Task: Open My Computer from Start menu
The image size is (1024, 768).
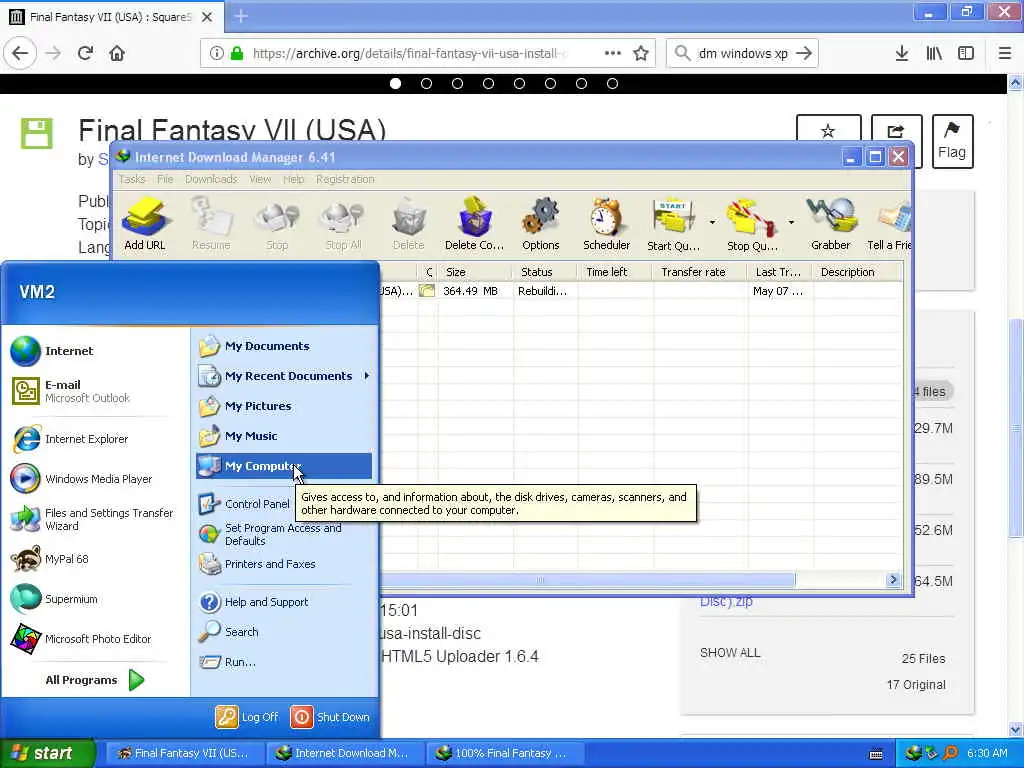Action: 284,466
